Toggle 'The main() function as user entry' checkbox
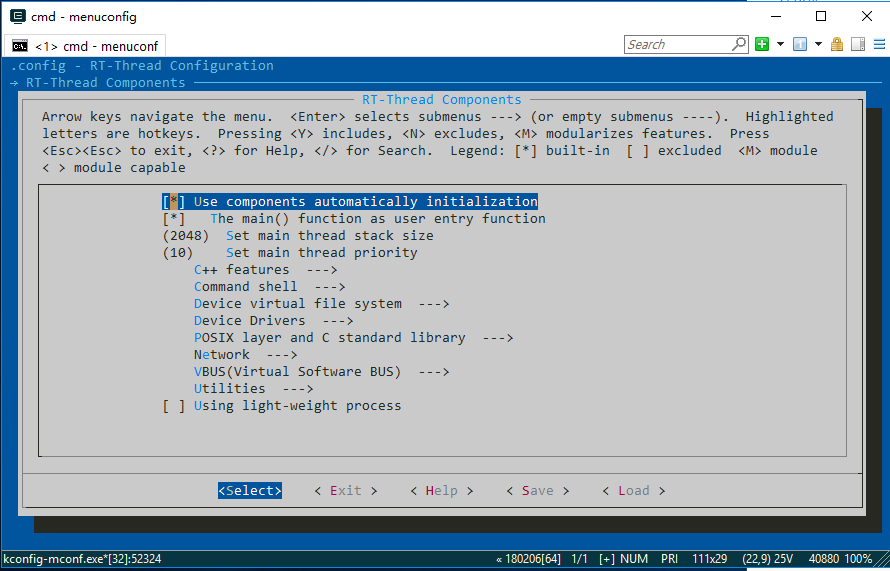Image resolution: width=890 pixels, height=571 pixels. (x=173, y=218)
